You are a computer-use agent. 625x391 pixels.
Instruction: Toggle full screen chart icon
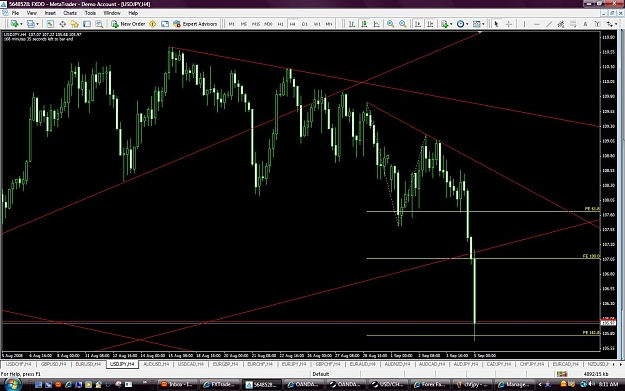coord(165,24)
